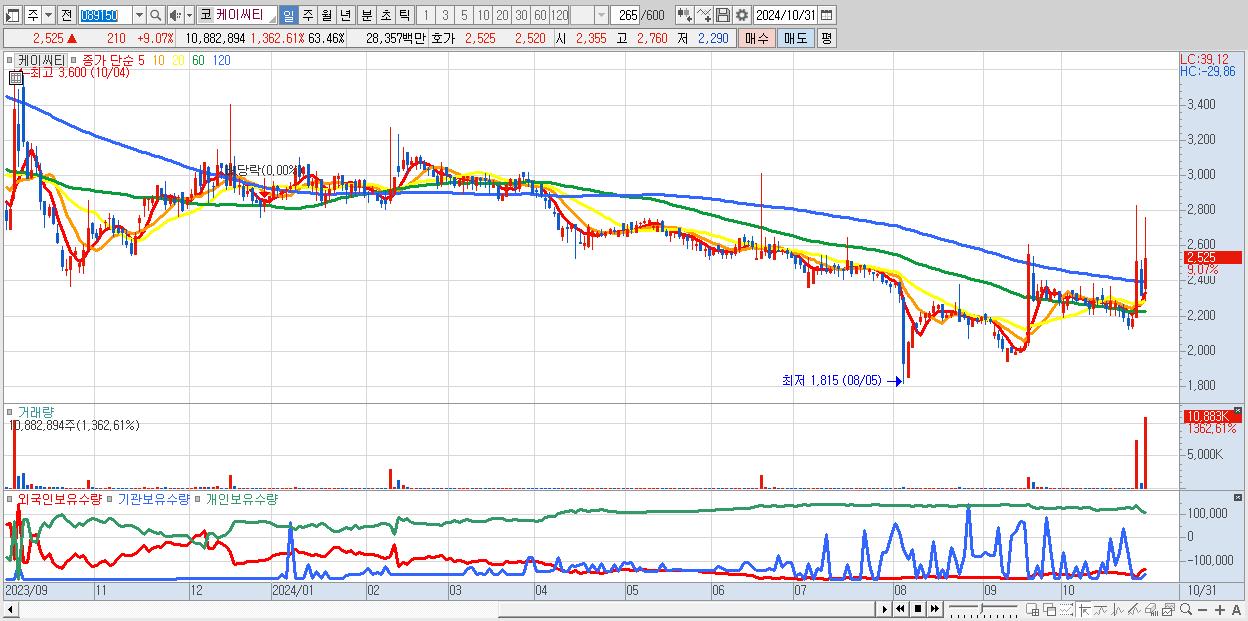Expand the stock code history dropdown
Viewport: 1248px width, 621px height.
tap(138, 15)
